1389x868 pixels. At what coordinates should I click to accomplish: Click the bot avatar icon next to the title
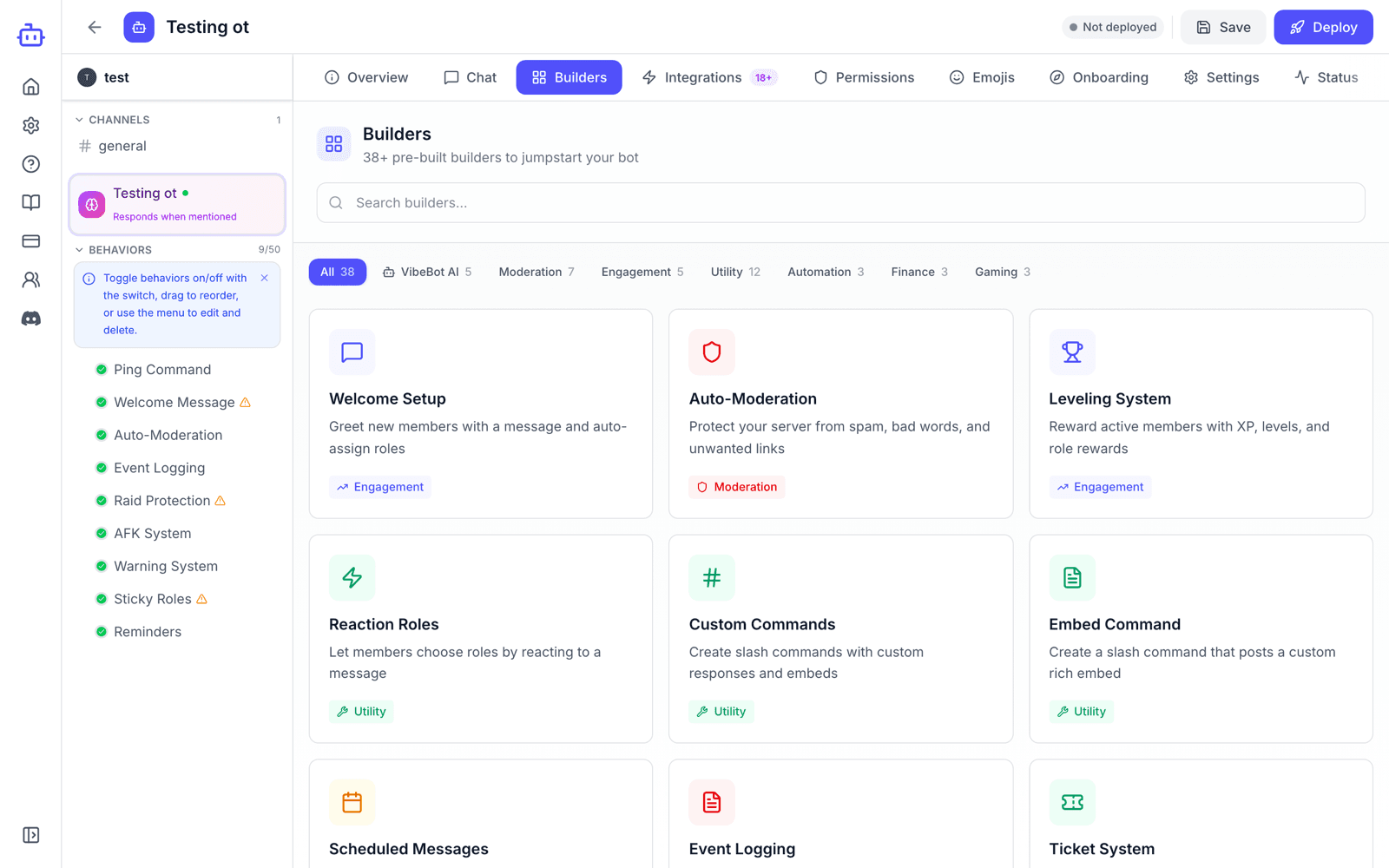tap(139, 27)
